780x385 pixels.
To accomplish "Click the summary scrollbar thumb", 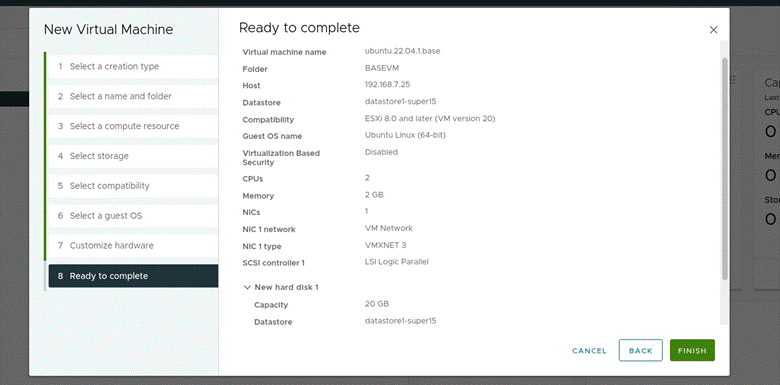I will 724,169.
